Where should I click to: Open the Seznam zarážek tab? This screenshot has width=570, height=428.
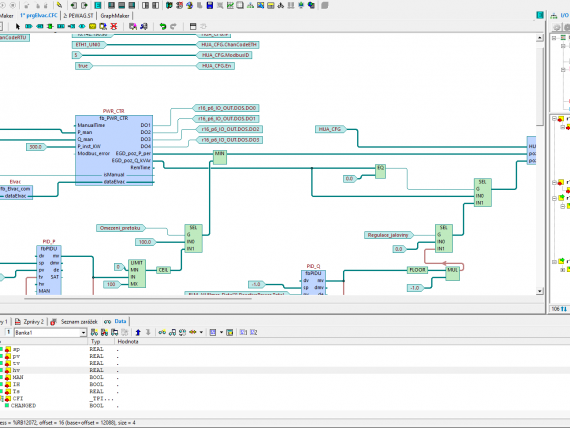(x=75, y=321)
